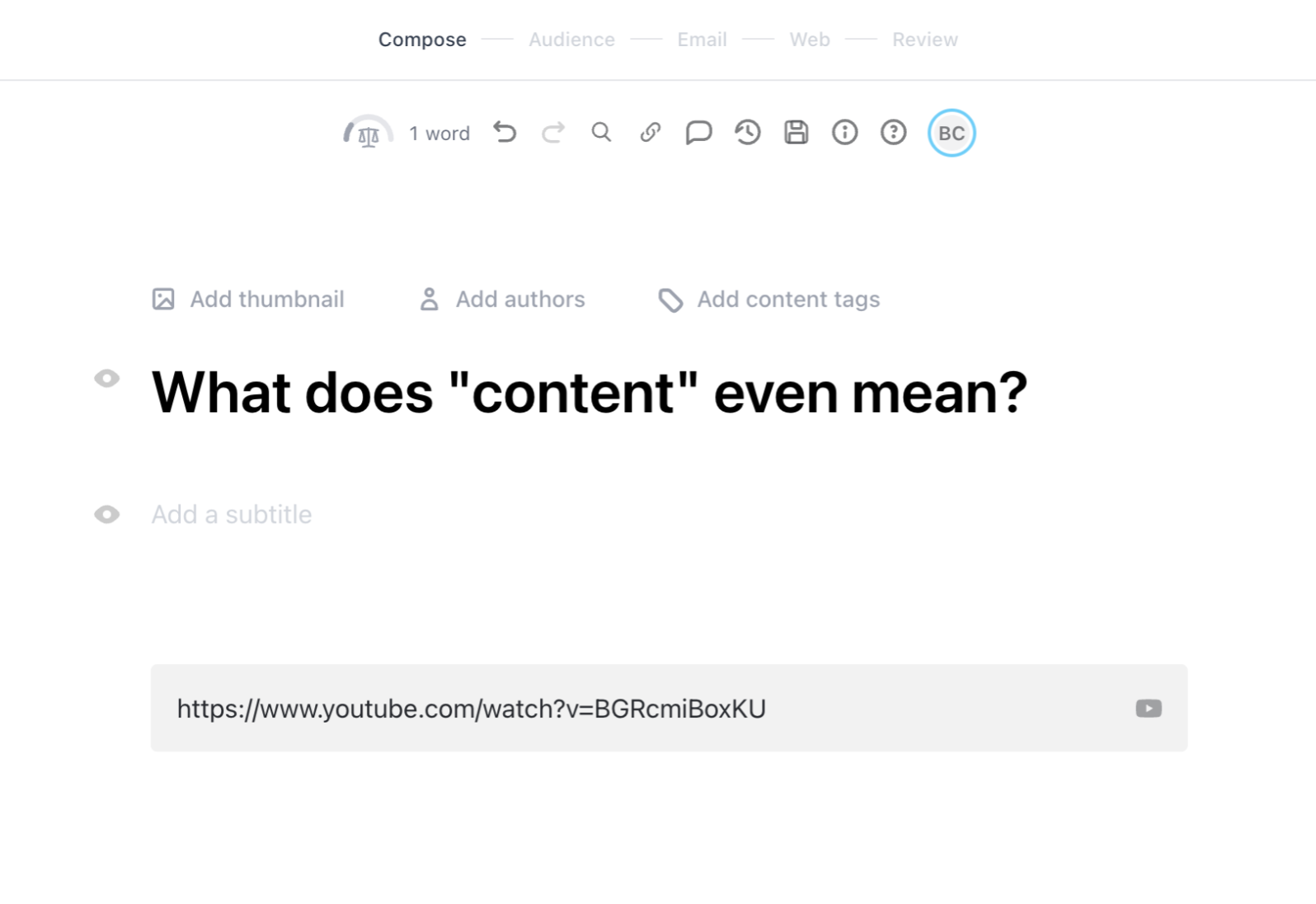Open the search magnifier tool
The image size is (1316, 904).
point(601,133)
